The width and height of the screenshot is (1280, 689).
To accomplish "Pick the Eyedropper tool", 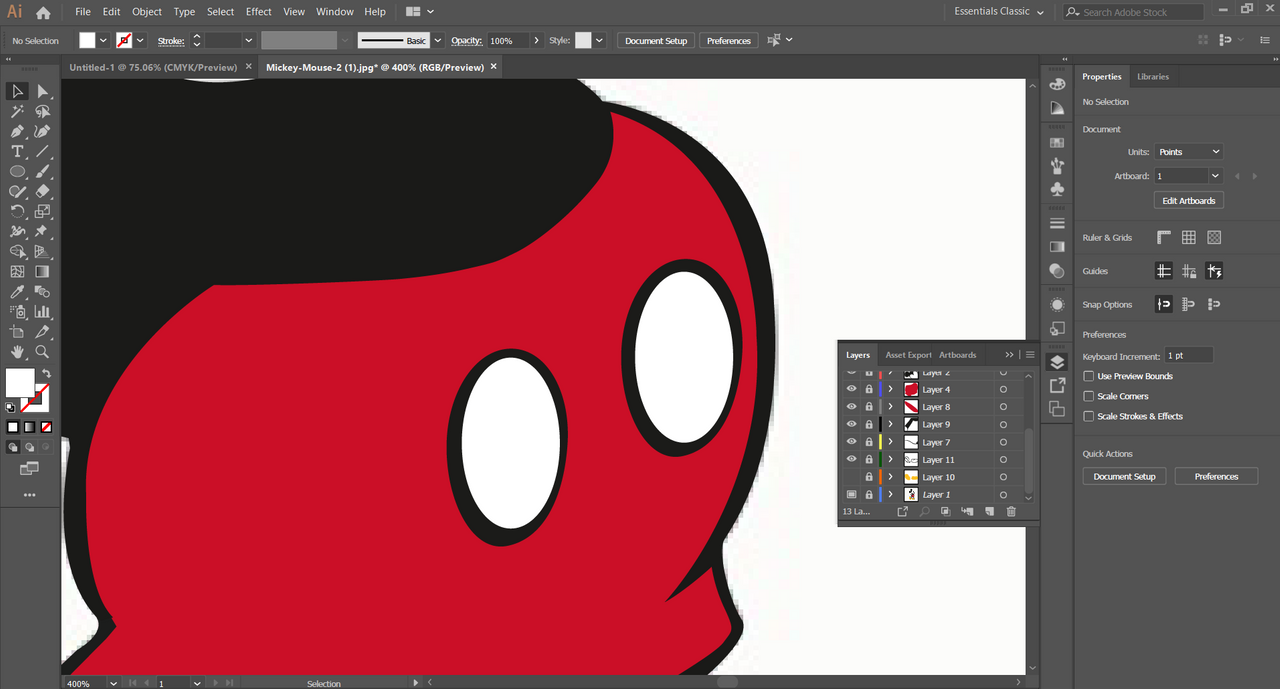I will (x=17, y=292).
